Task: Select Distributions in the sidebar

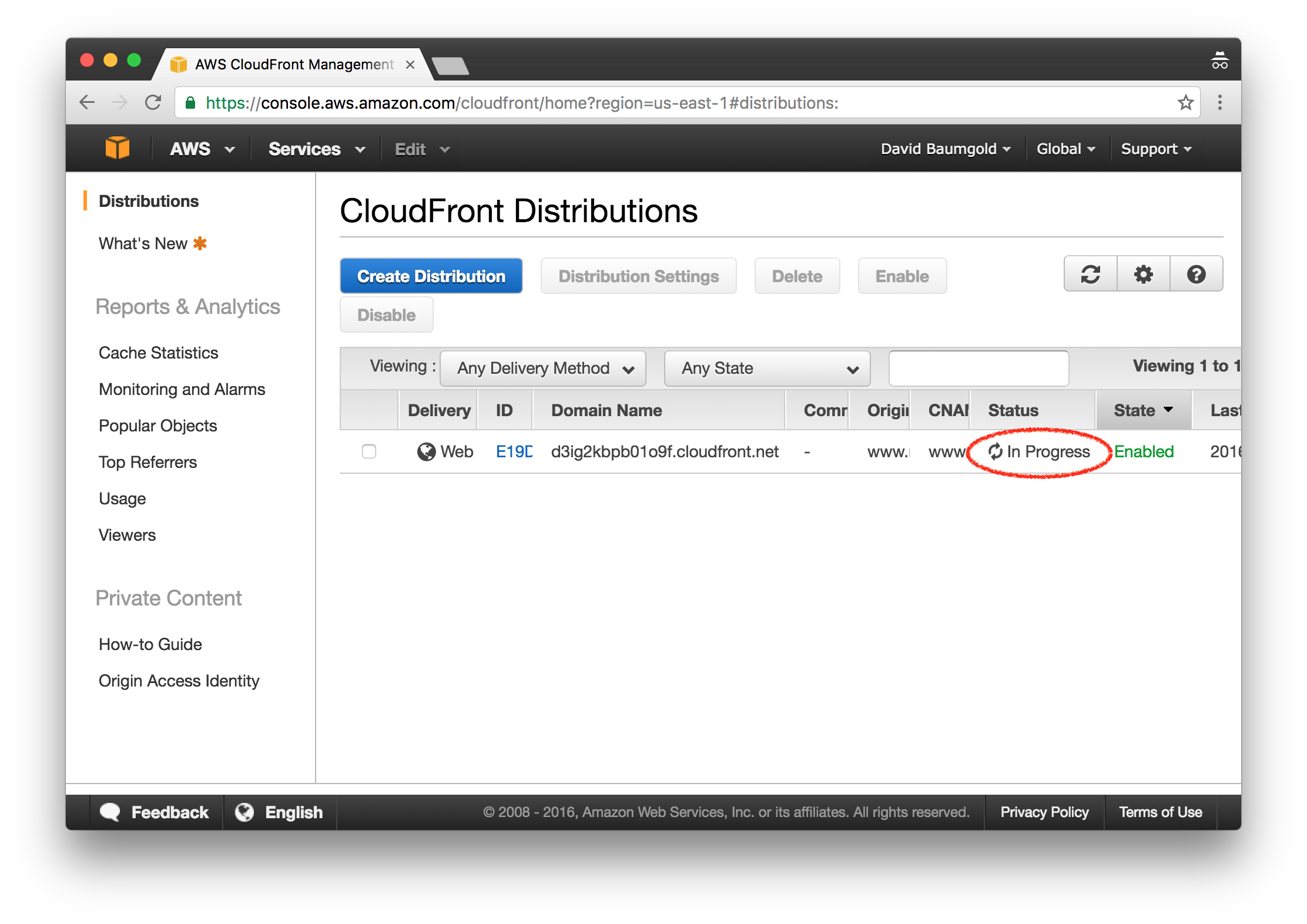Action: click(x=149, y=201)
